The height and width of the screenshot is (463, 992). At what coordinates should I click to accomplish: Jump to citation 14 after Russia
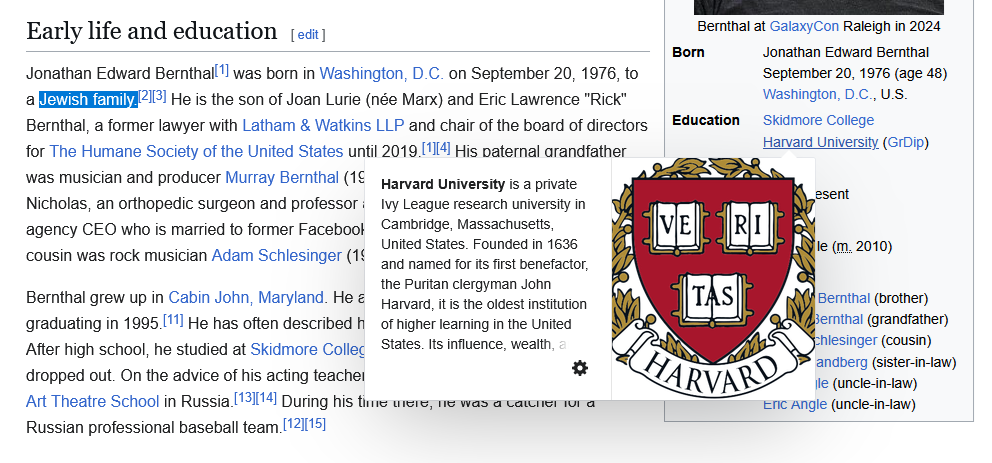(x=266, y=397)
